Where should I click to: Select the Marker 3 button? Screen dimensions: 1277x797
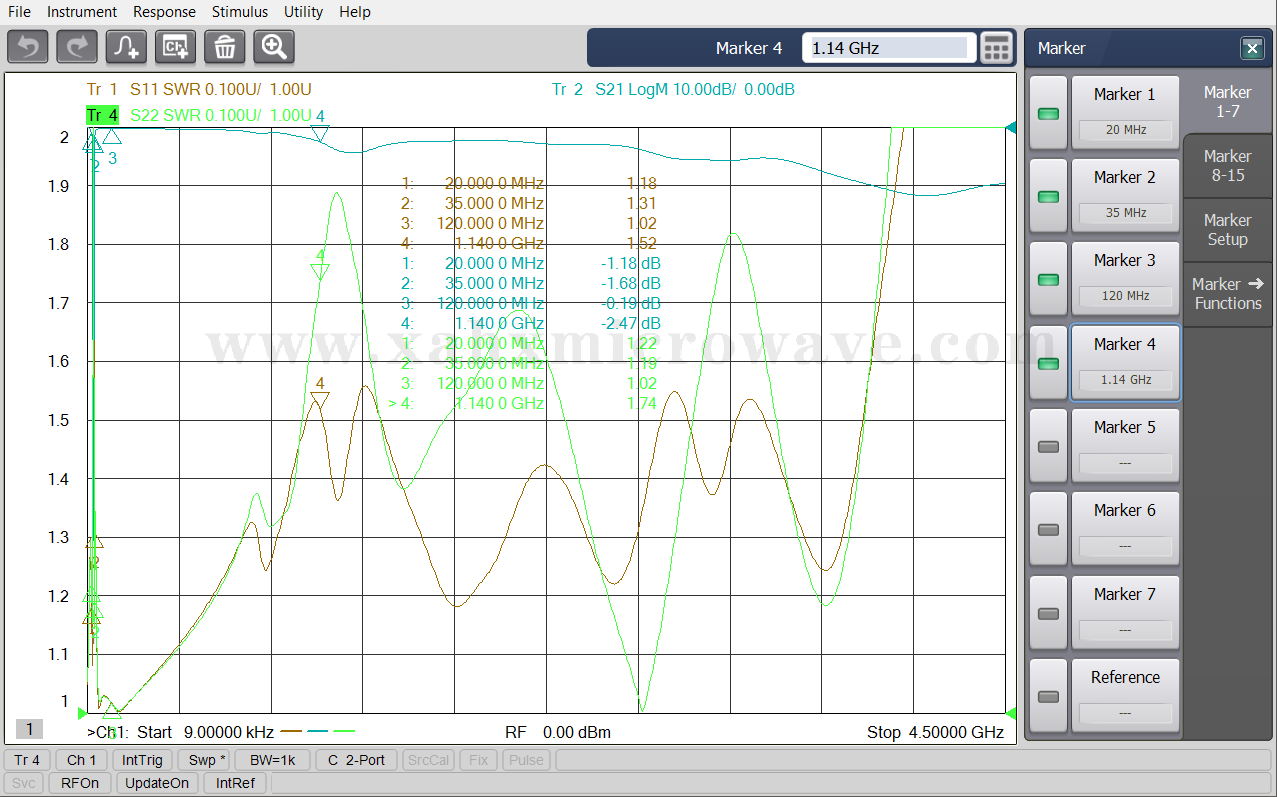pos(1124,276)
